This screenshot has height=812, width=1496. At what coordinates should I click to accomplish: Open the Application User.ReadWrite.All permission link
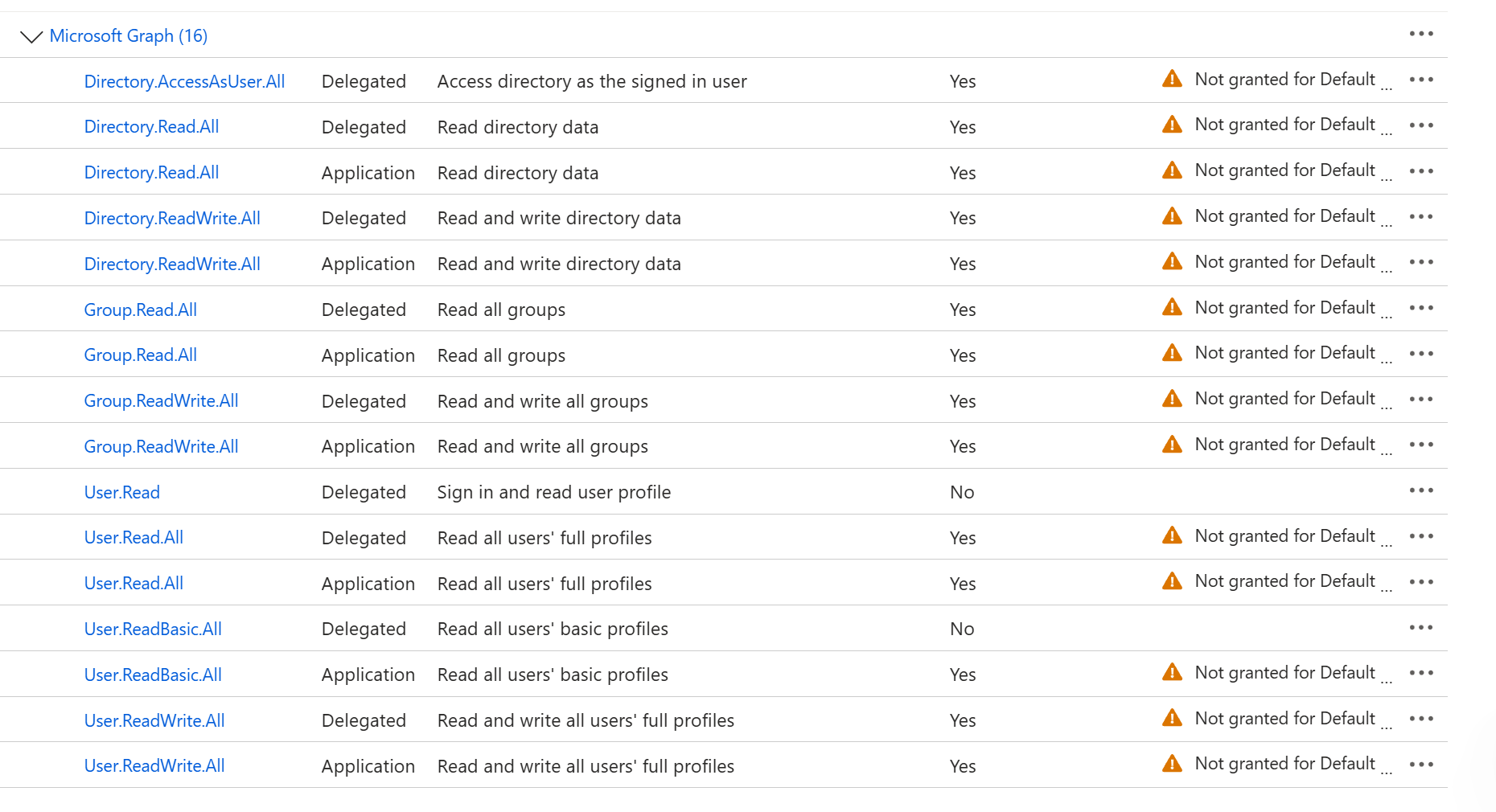pos(154,766)
